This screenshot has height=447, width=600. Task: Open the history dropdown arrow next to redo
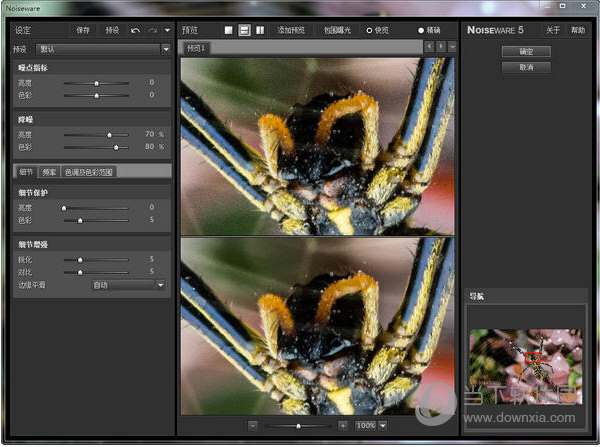[167, 30]
